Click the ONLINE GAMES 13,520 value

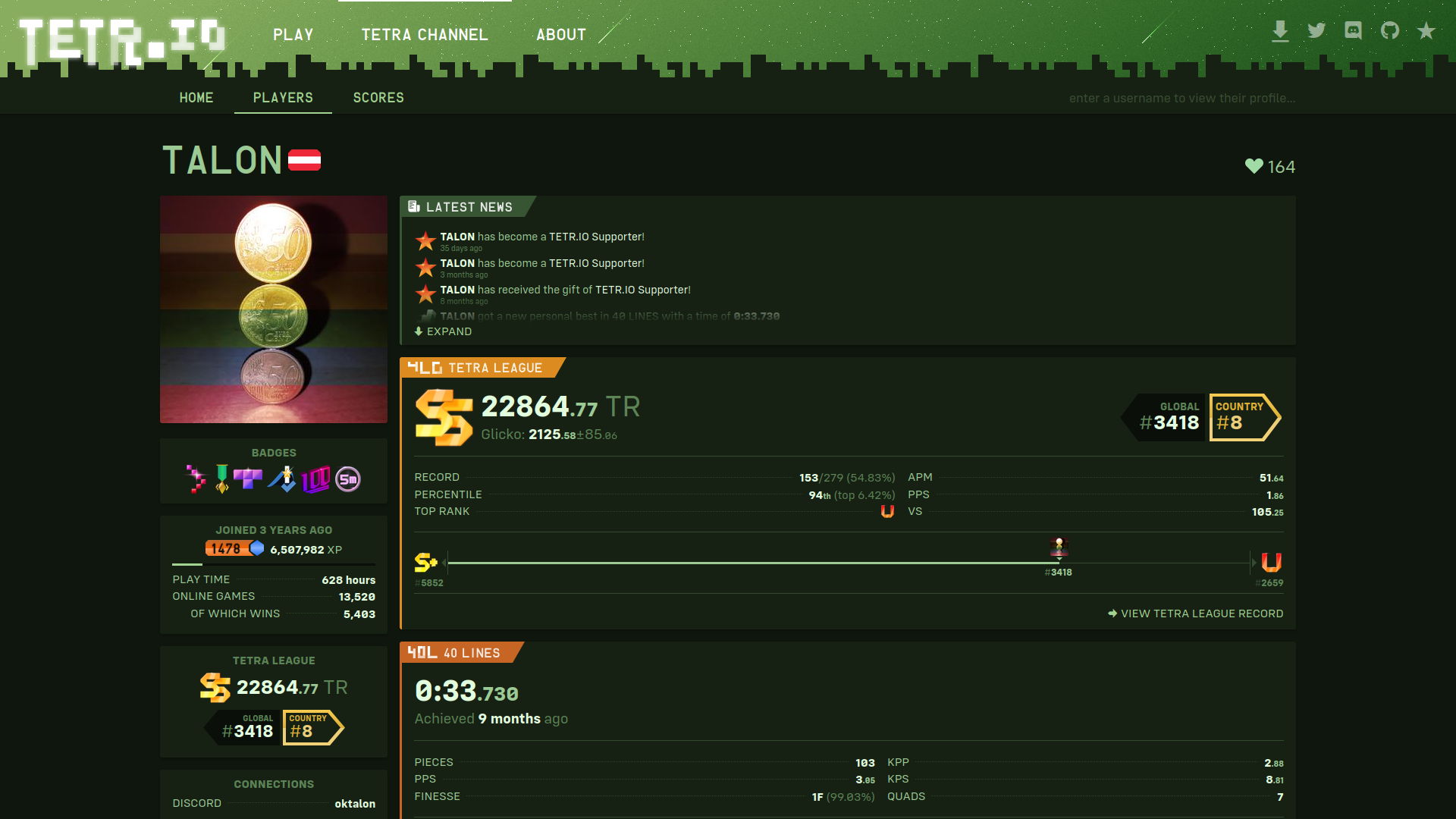tap(357, 597)
